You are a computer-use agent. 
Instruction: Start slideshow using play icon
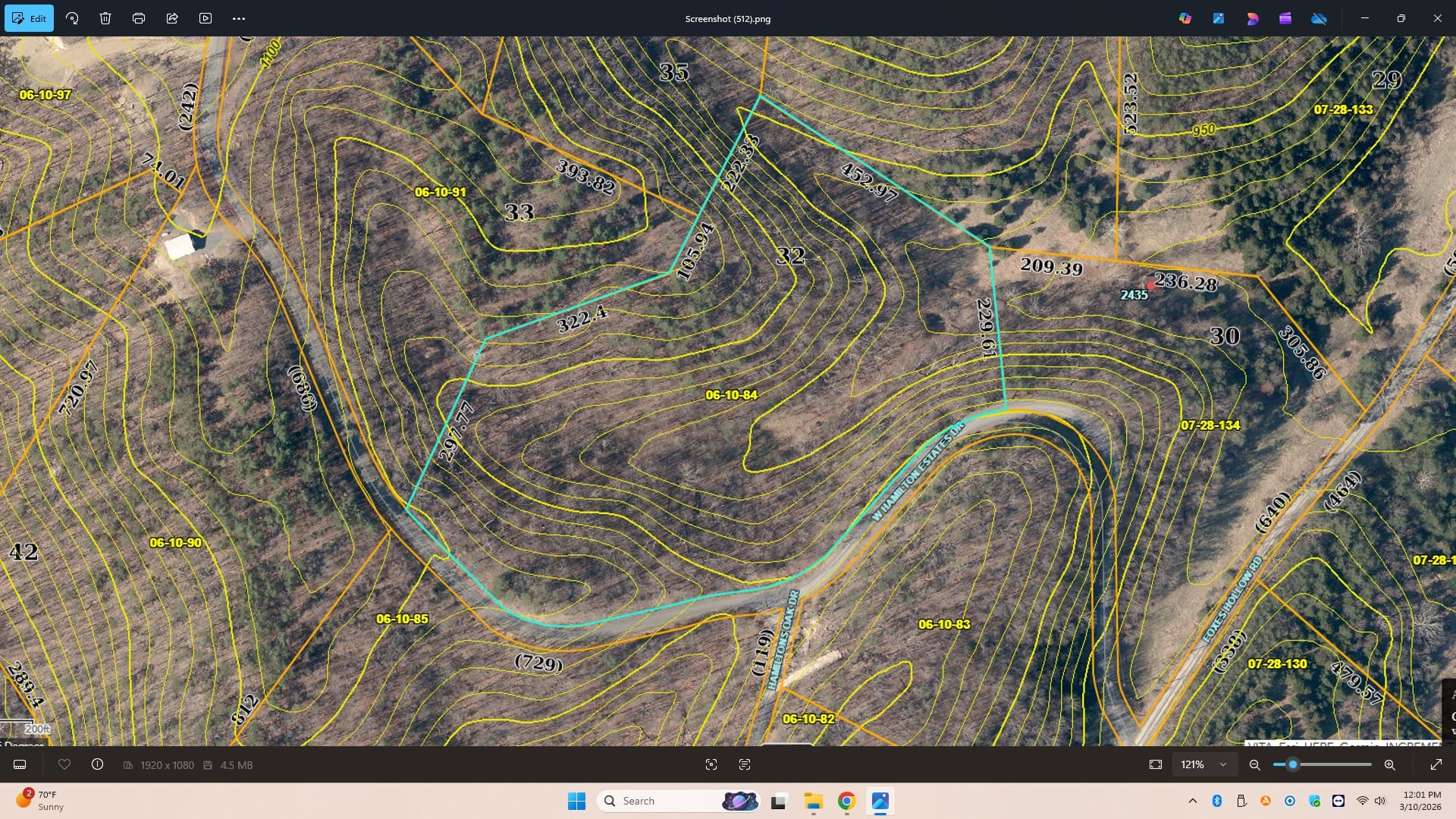click(206, 18)
